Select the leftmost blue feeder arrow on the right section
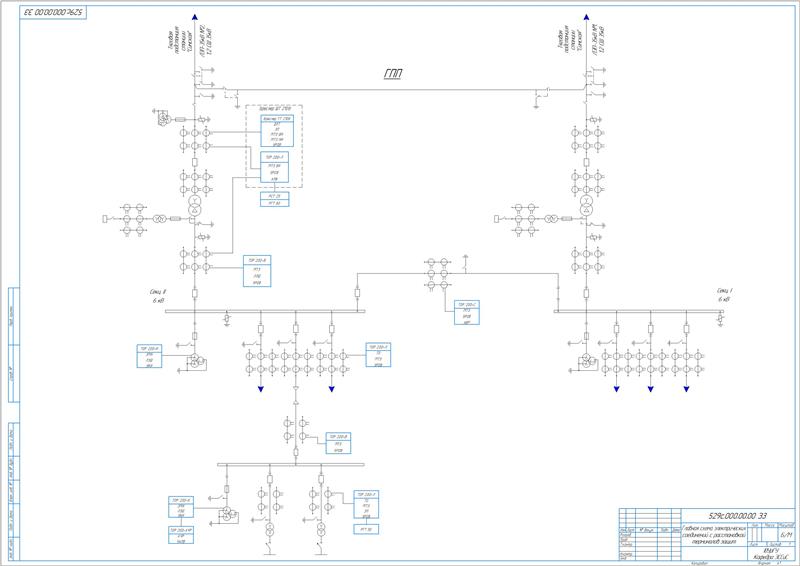Image resolution: width=800 pixels, height=566 pixels. 616,389
